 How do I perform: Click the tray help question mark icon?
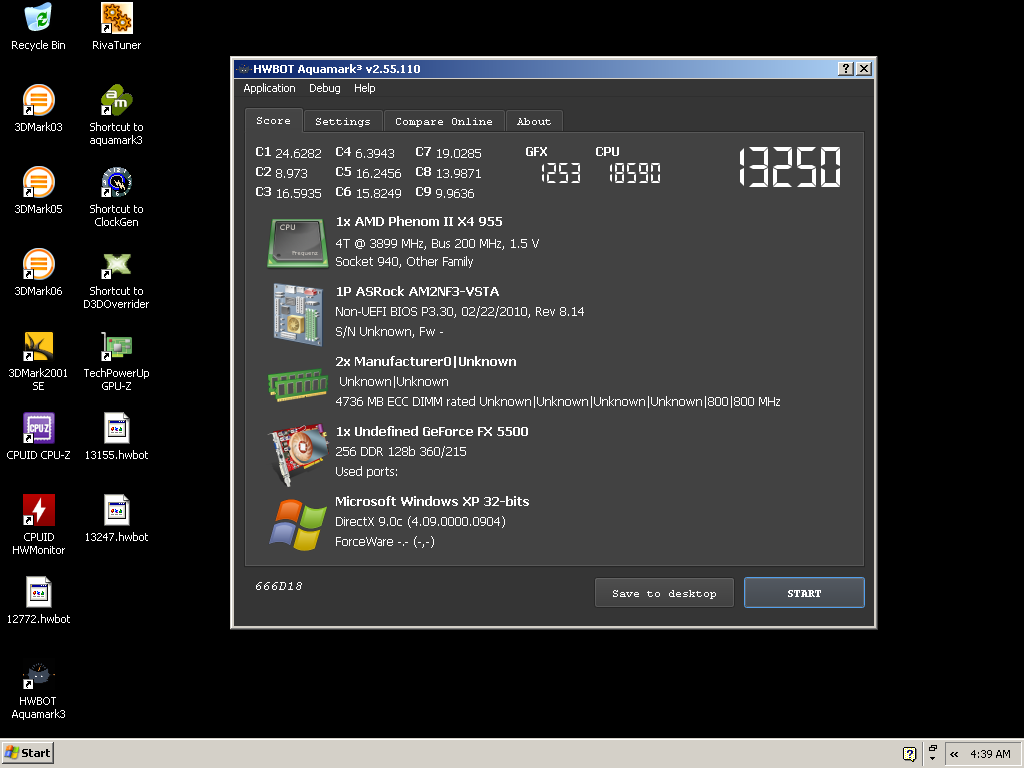(909, 754)
